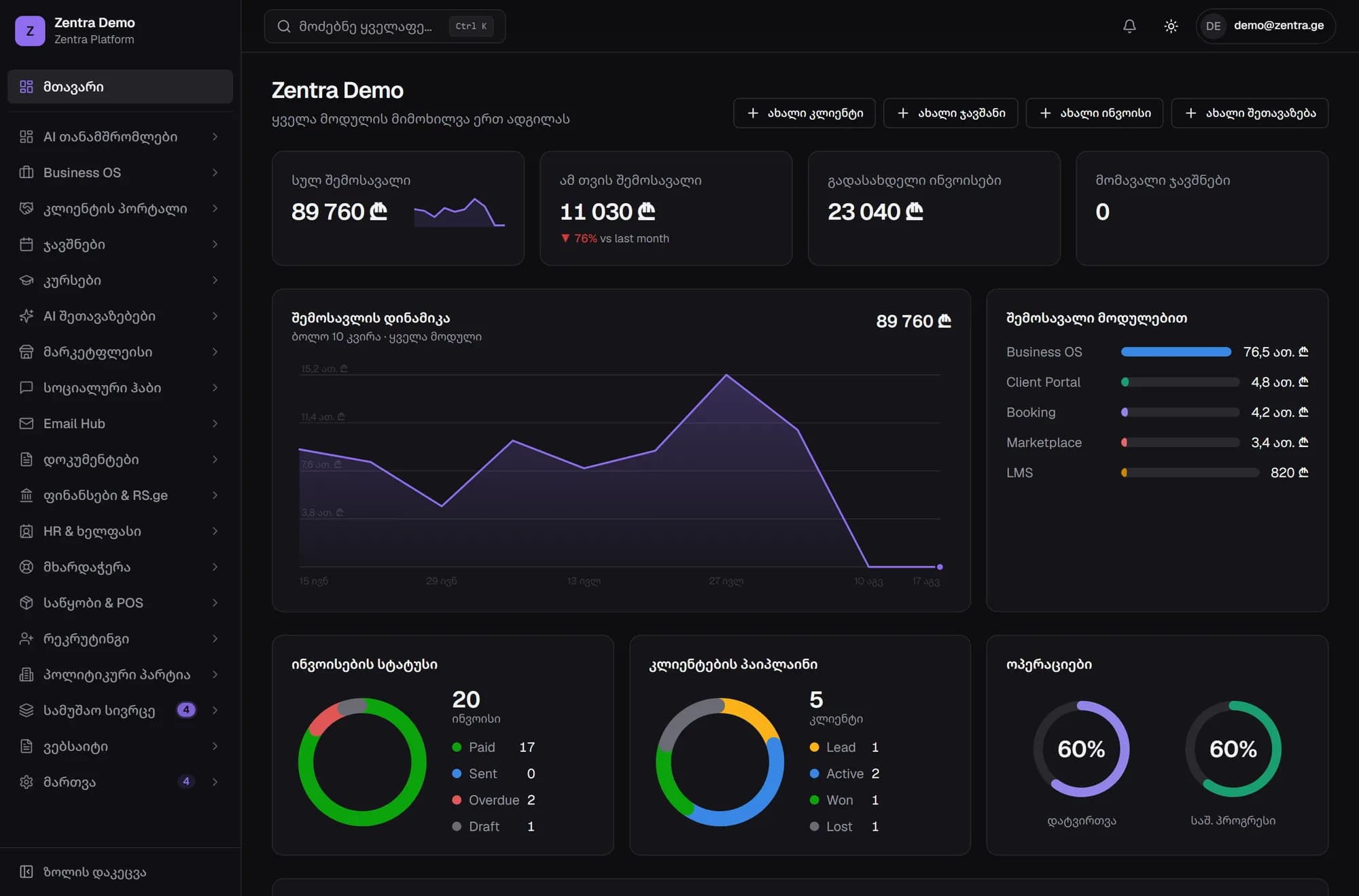This screenshot has height=896, width=1359.
Task: Click the რეკრუტინგი user-plus icon
Action: point(27,639)
